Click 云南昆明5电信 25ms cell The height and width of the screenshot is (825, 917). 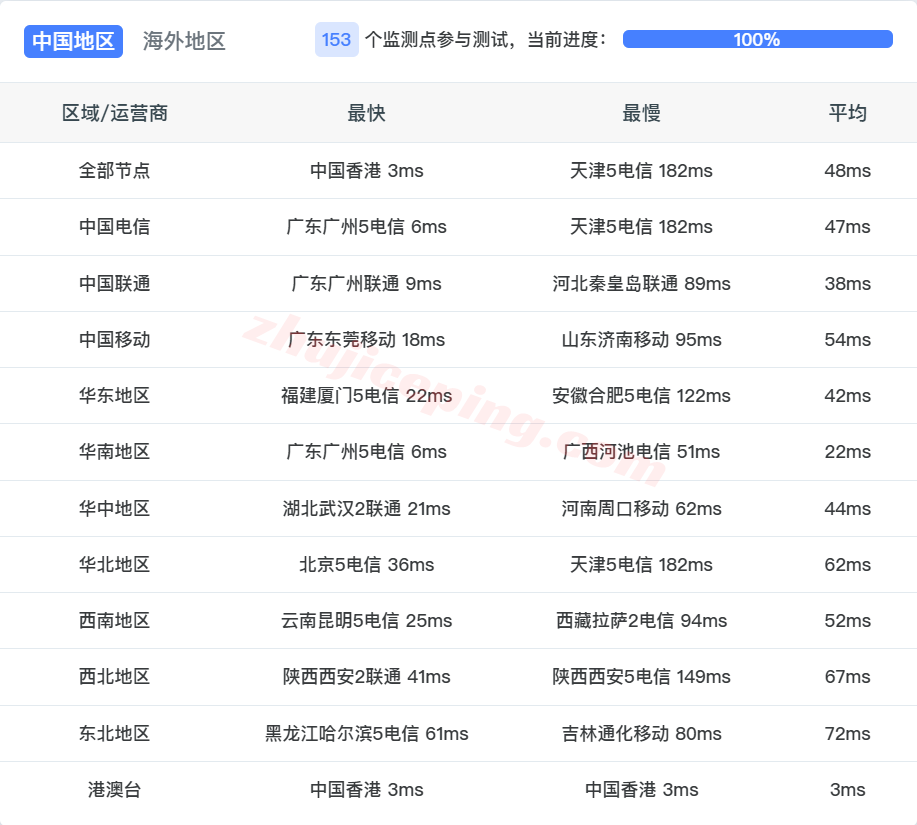click(367, 620)
